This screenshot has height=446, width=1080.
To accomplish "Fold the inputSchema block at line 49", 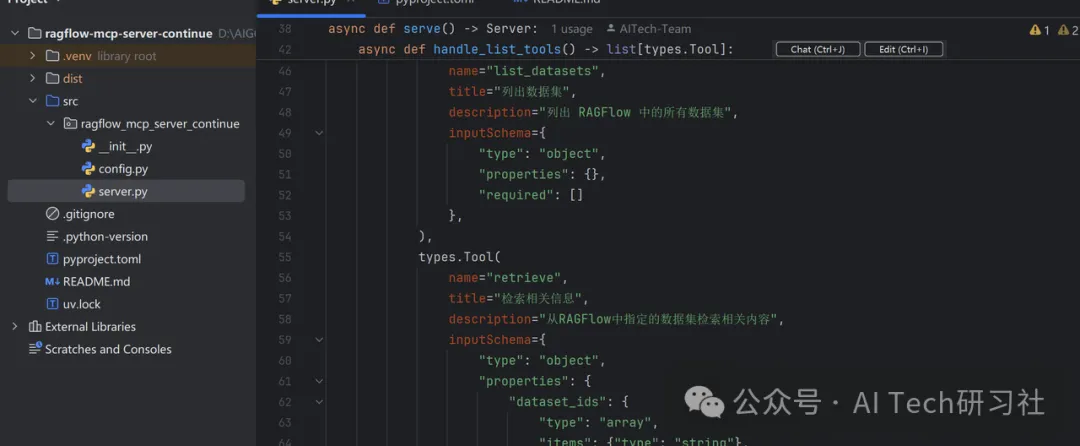I will pyautogui.click(x=319, y=133).
